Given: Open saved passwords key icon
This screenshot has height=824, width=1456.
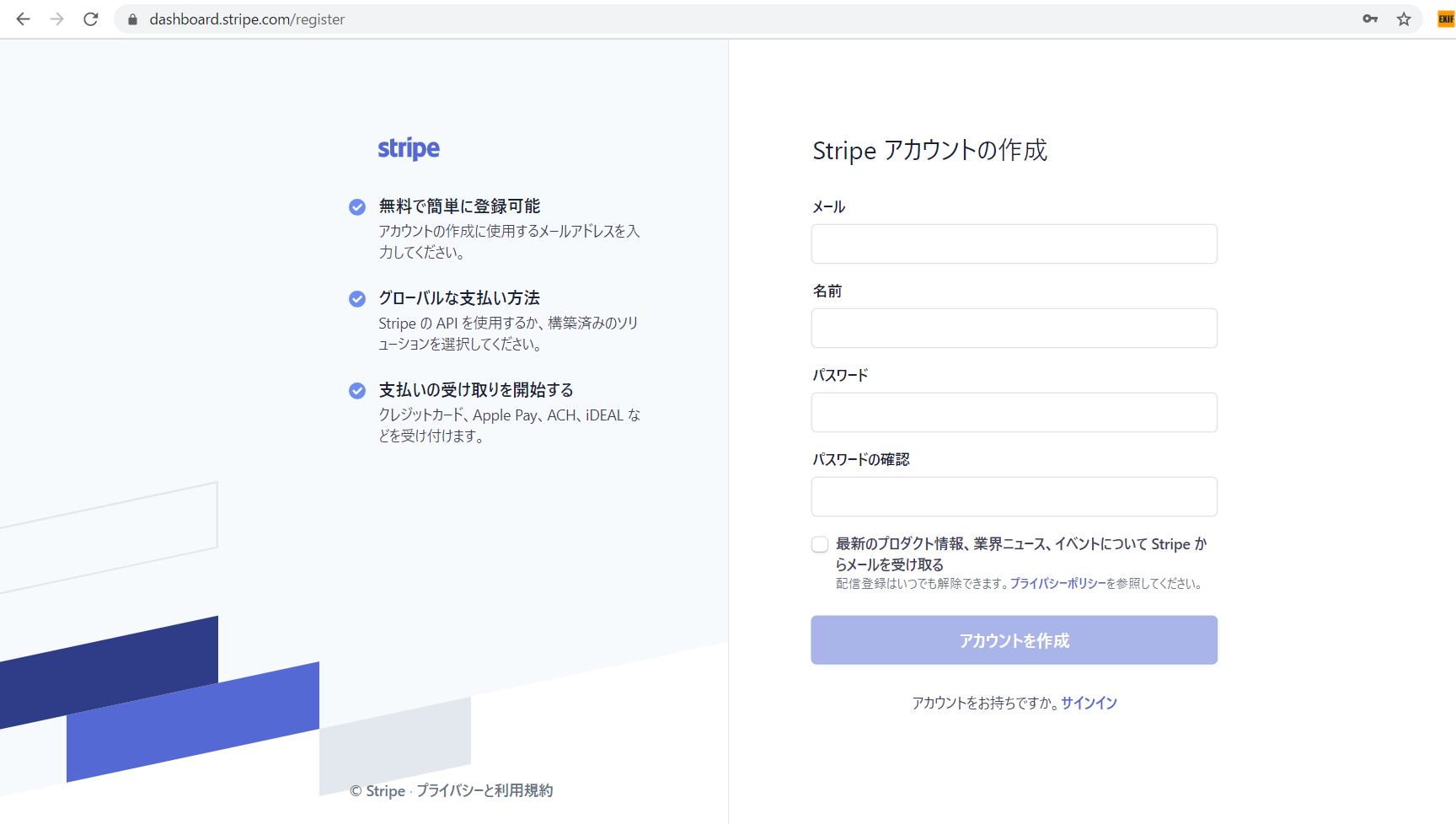Looking at the screenshot, I should (1370, 19).
